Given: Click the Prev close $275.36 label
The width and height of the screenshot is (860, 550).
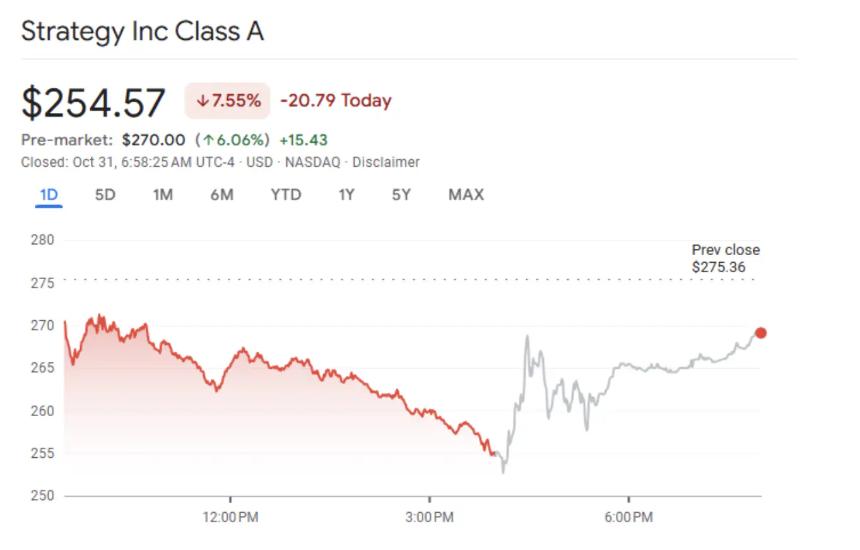Looking at the screenshot, I should [725, 258].
